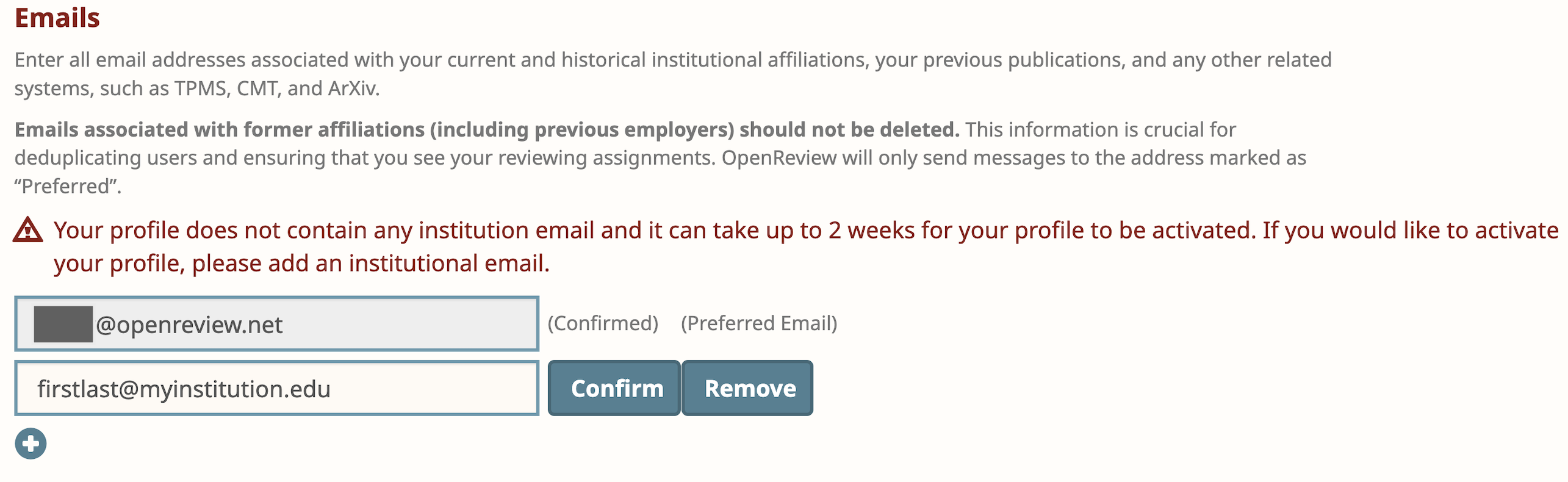The image size is (1568, 482).
Task: Click the grey redacted block in the first email
Action: [x=63, y=324]
